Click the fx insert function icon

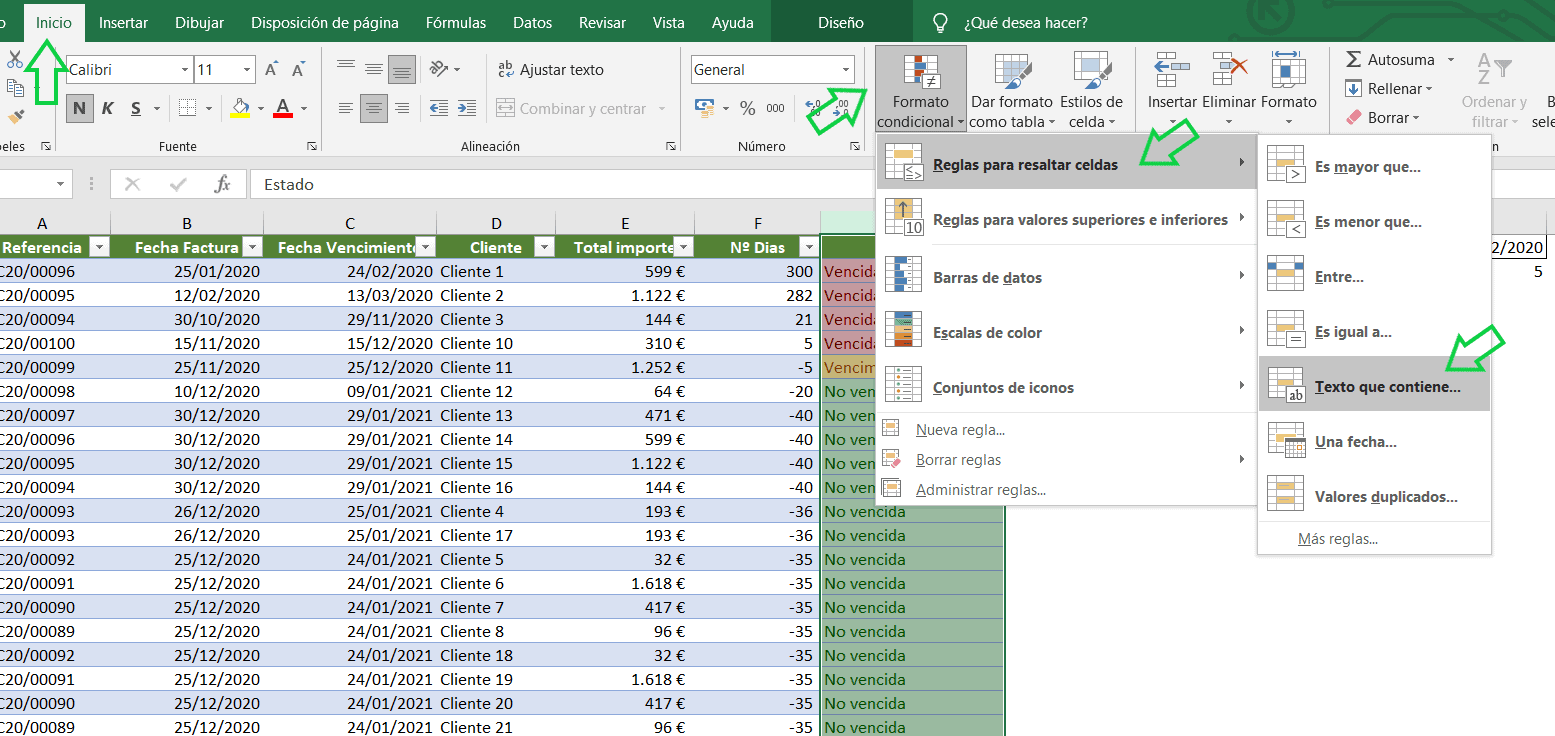click(x=222, y=184)
